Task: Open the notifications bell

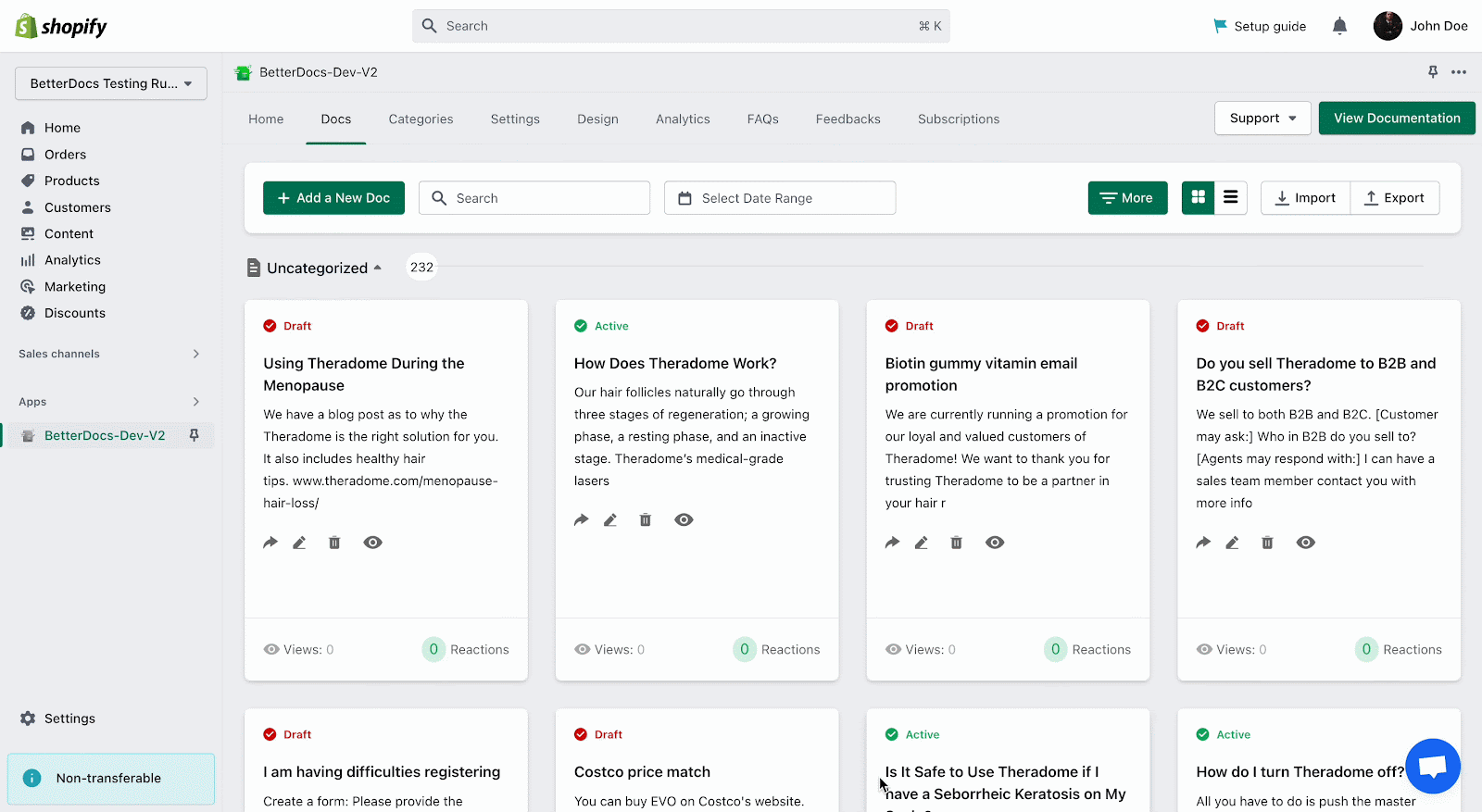Action: (1339, 26)
